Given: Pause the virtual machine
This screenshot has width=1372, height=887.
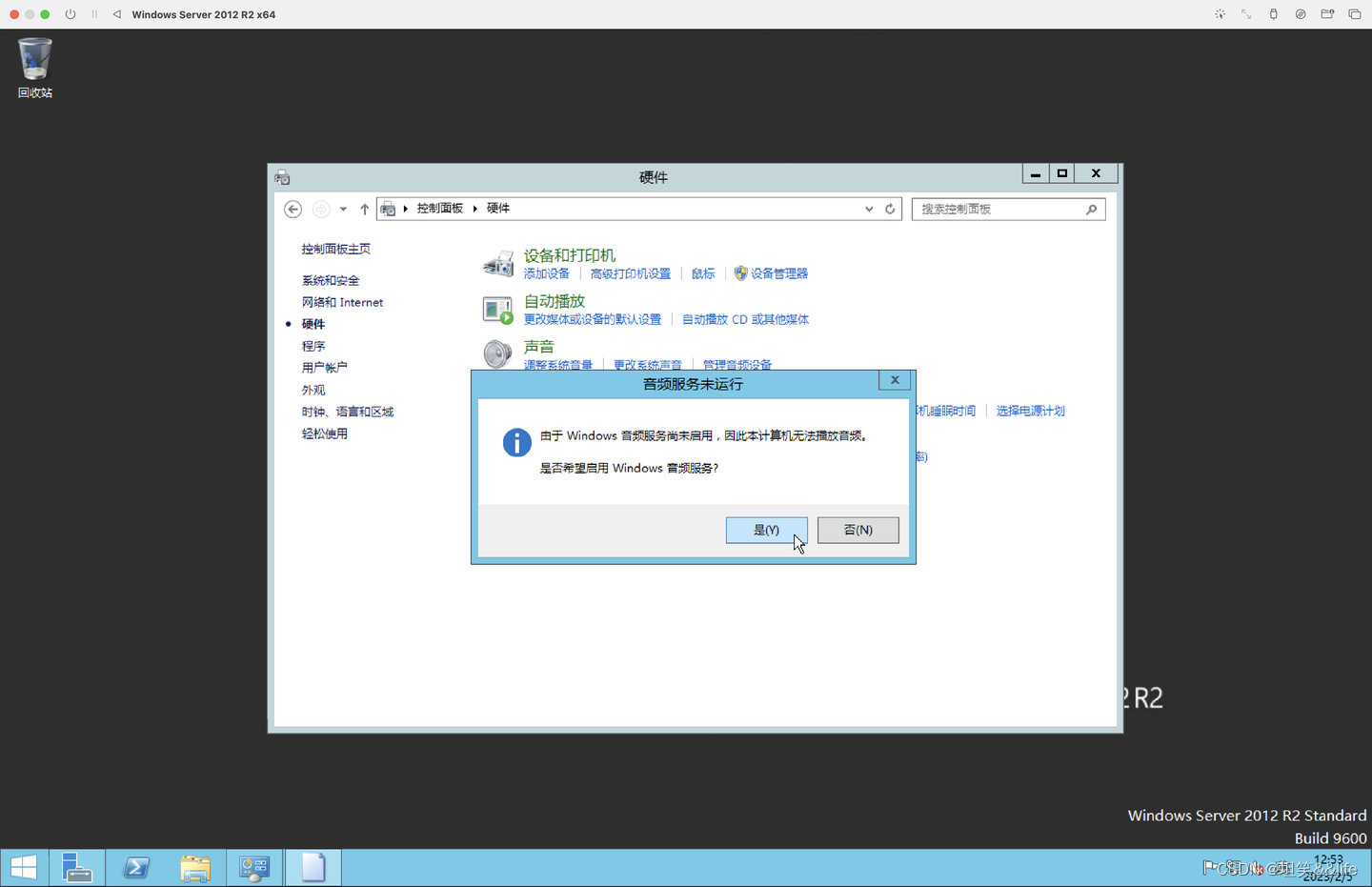Looking at the screenshot, I should point(94,14).
